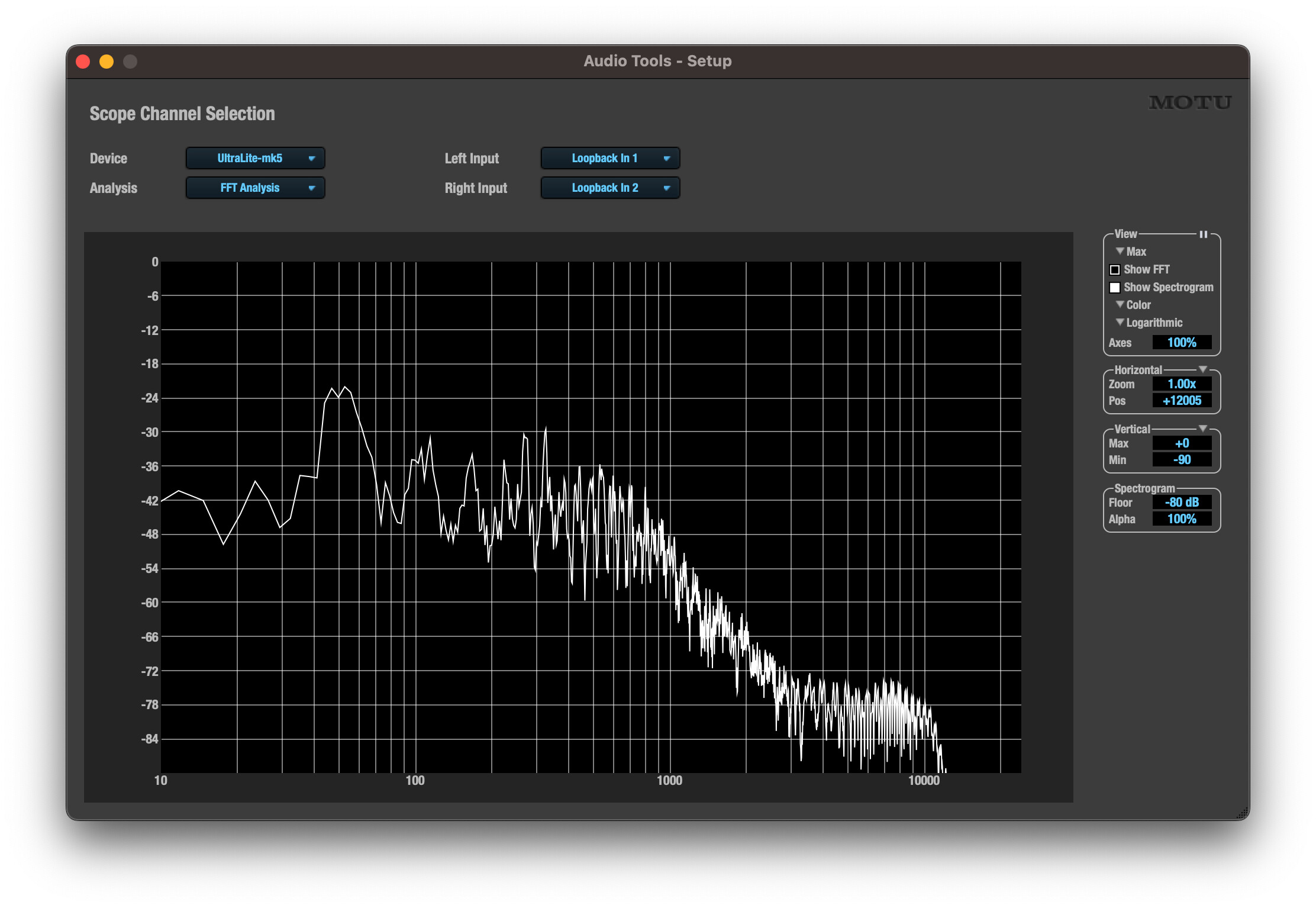Screen dimensions: 1316x908
Task: Expand the Color display menu
Action: click(x=1133, y=305)
